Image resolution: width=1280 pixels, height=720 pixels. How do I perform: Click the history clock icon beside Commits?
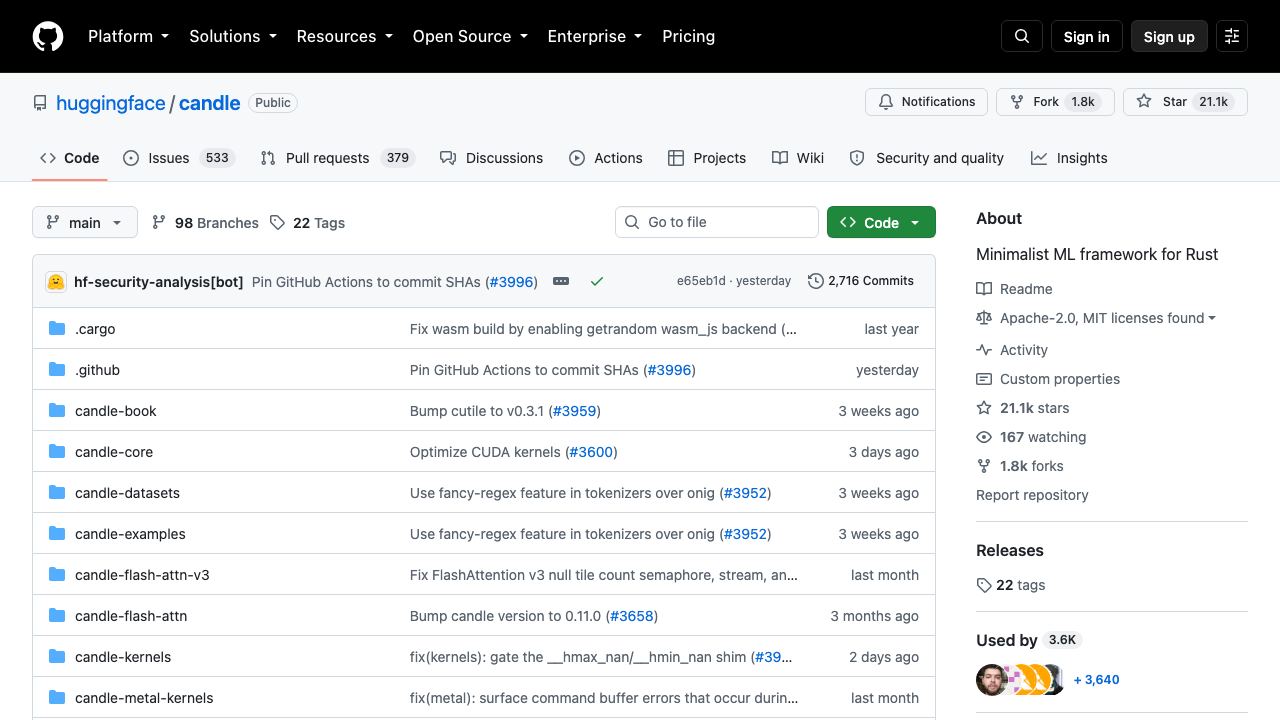coord(816,281)
